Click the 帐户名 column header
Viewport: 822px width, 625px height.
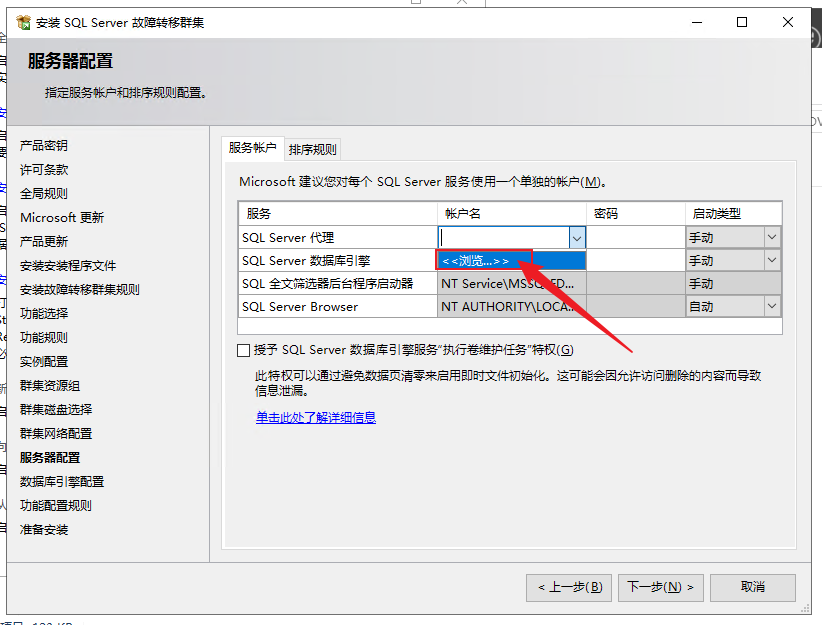(x=512, y=214)
